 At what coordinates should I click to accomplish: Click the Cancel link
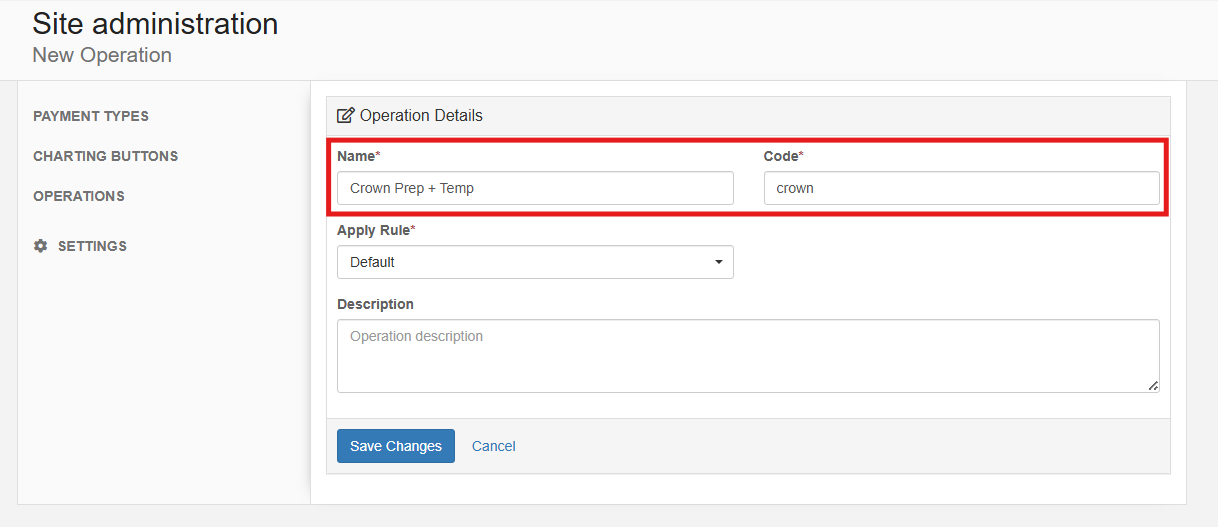coord(494,446)
